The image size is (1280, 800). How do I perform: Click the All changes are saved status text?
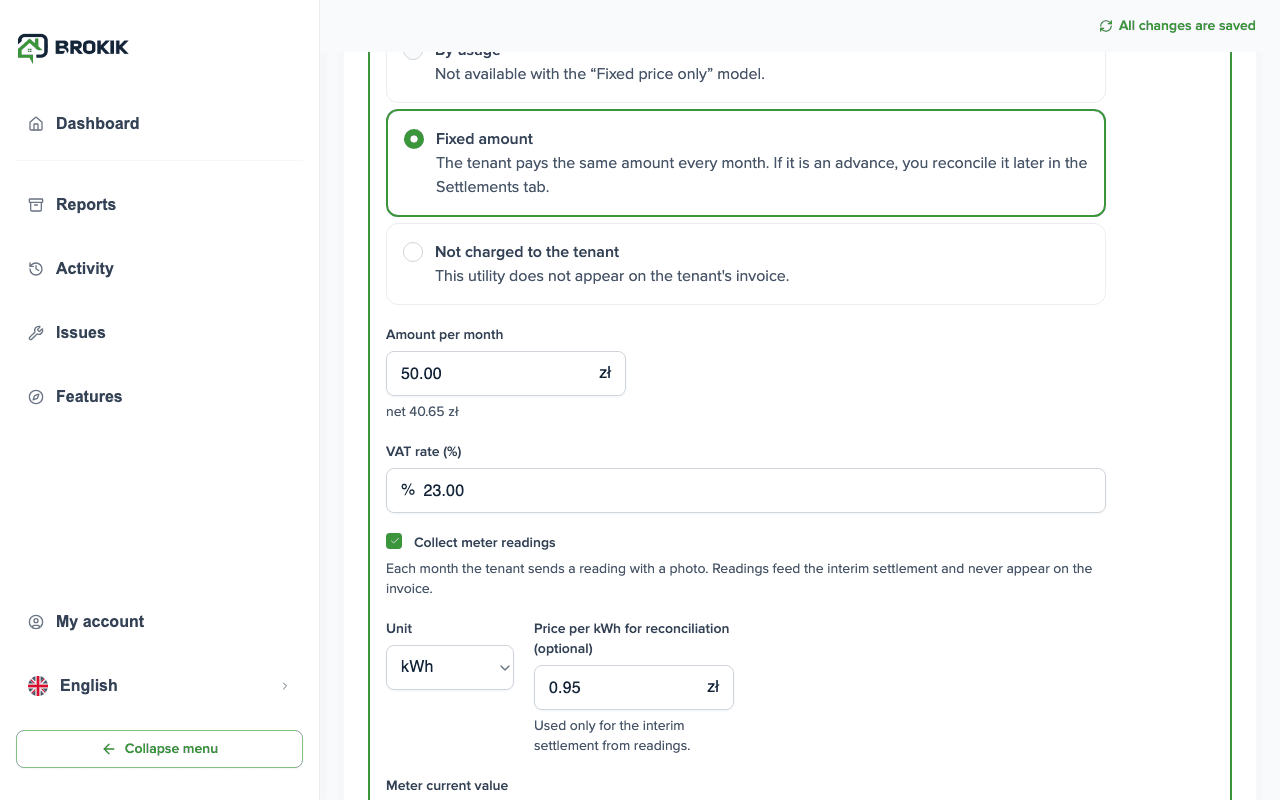click(1187, 26)
